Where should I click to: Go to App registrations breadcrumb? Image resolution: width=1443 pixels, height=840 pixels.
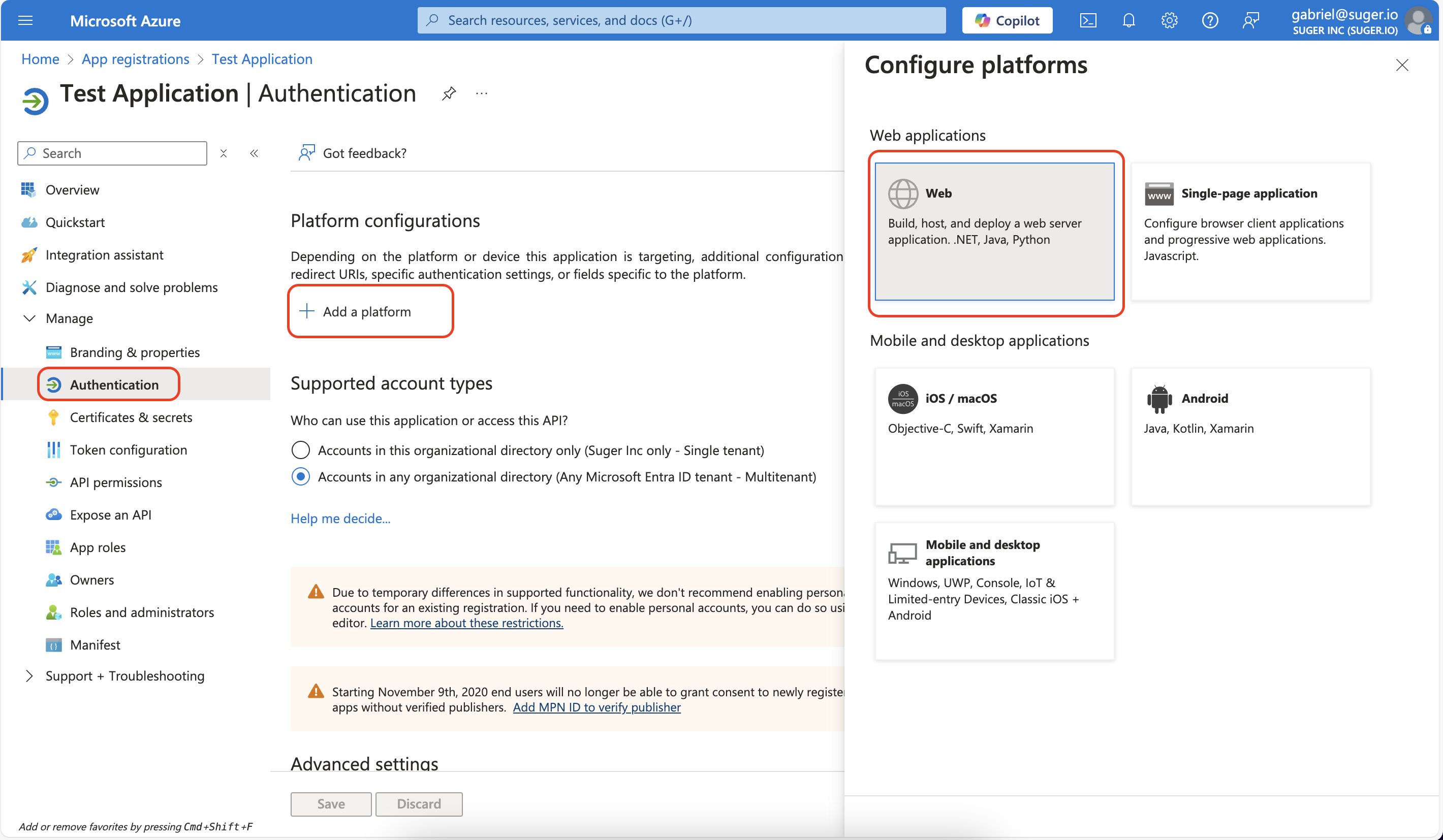coord(135,59)
